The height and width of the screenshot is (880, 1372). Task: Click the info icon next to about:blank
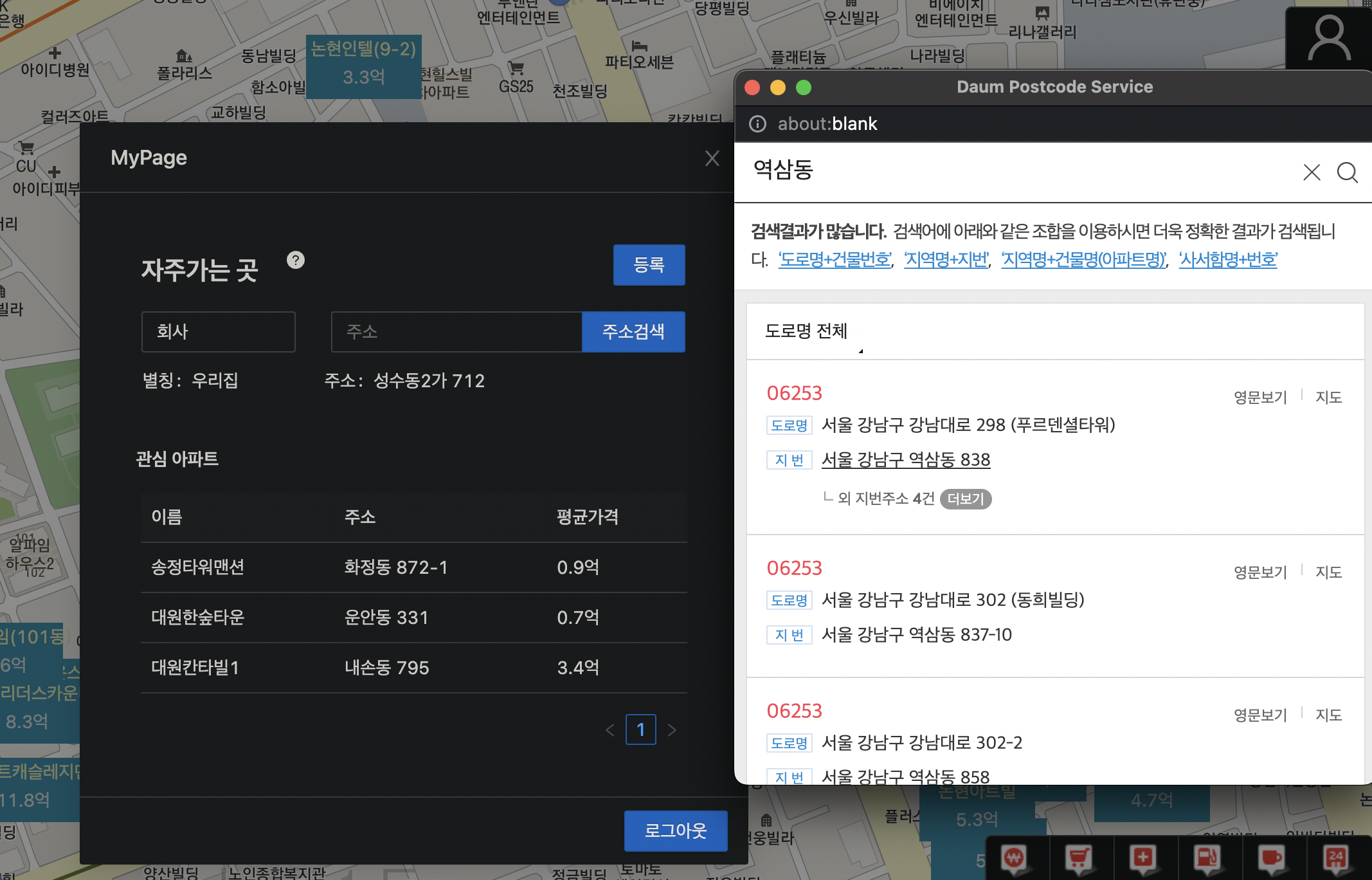(757, 124)
